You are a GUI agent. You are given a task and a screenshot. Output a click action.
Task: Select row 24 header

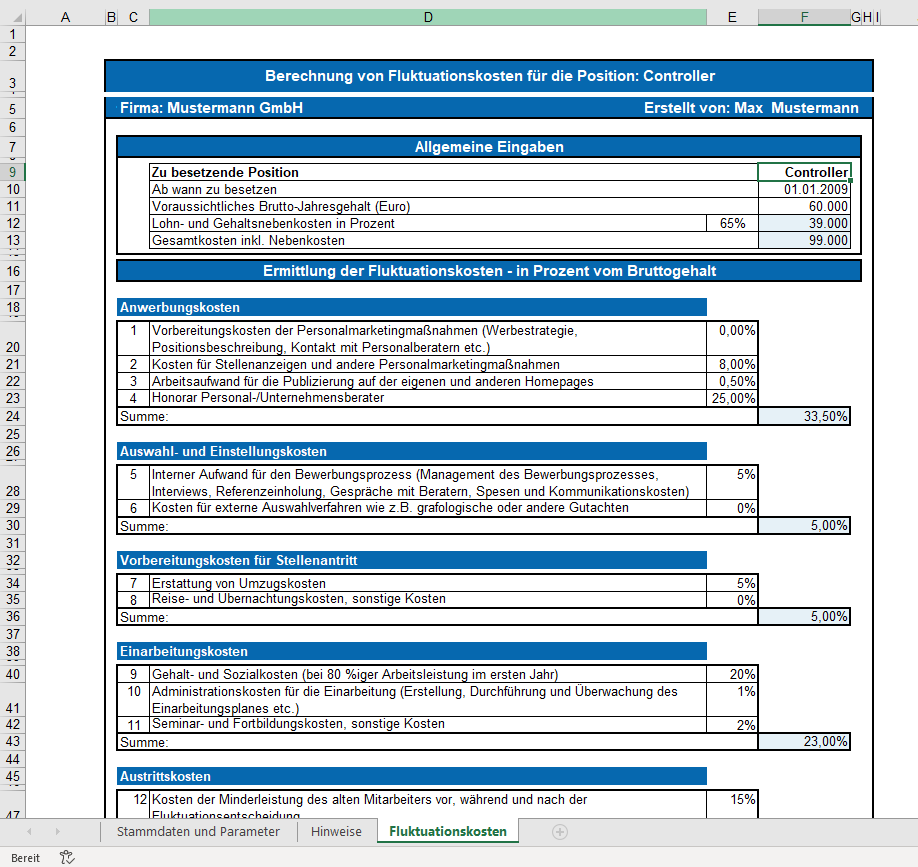(x=13, y=416)
